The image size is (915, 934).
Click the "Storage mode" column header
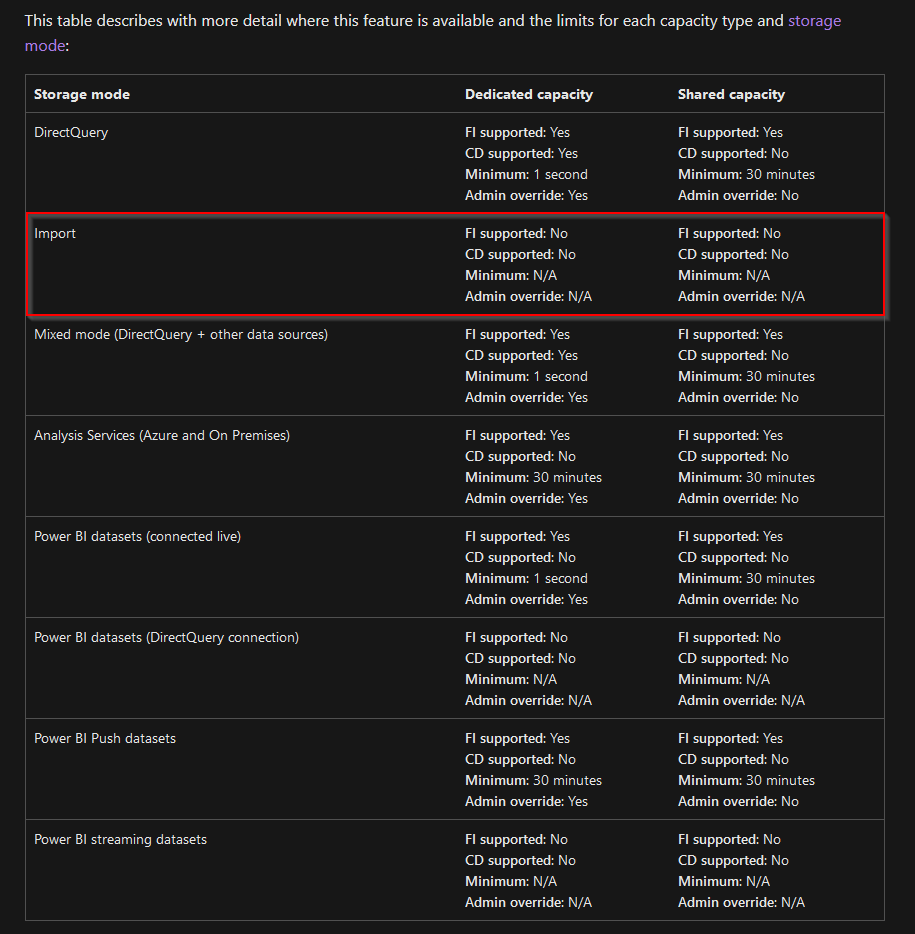(x=82, y=94)
